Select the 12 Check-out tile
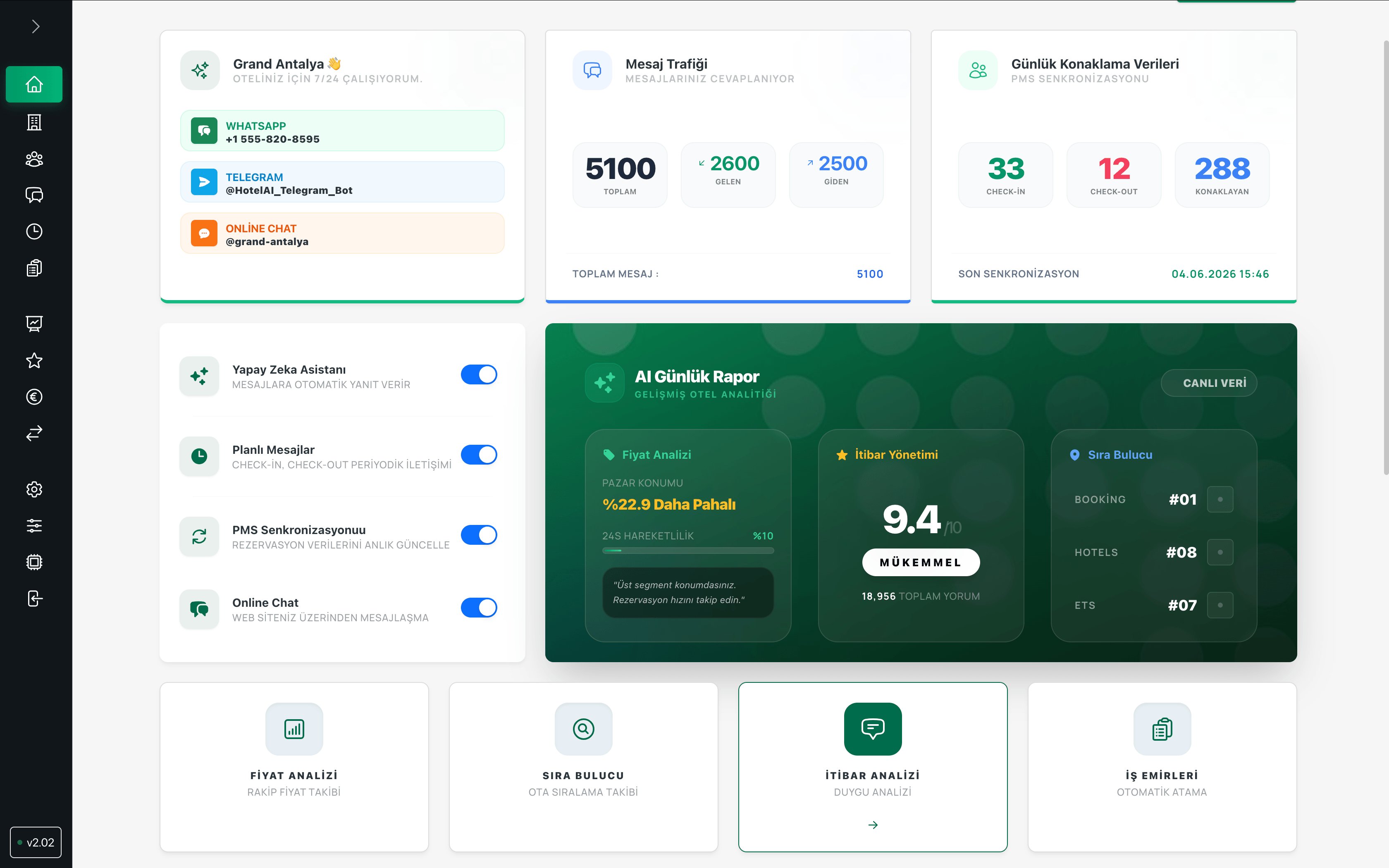This screenshot has width=1389, height=868. pos(1114,174)
